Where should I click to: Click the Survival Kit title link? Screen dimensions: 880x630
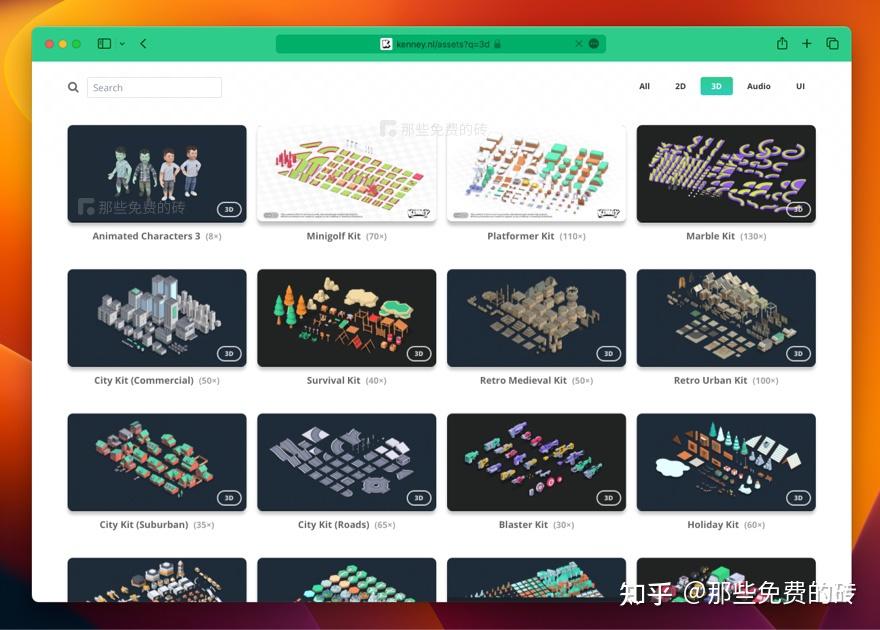[333, 380]
